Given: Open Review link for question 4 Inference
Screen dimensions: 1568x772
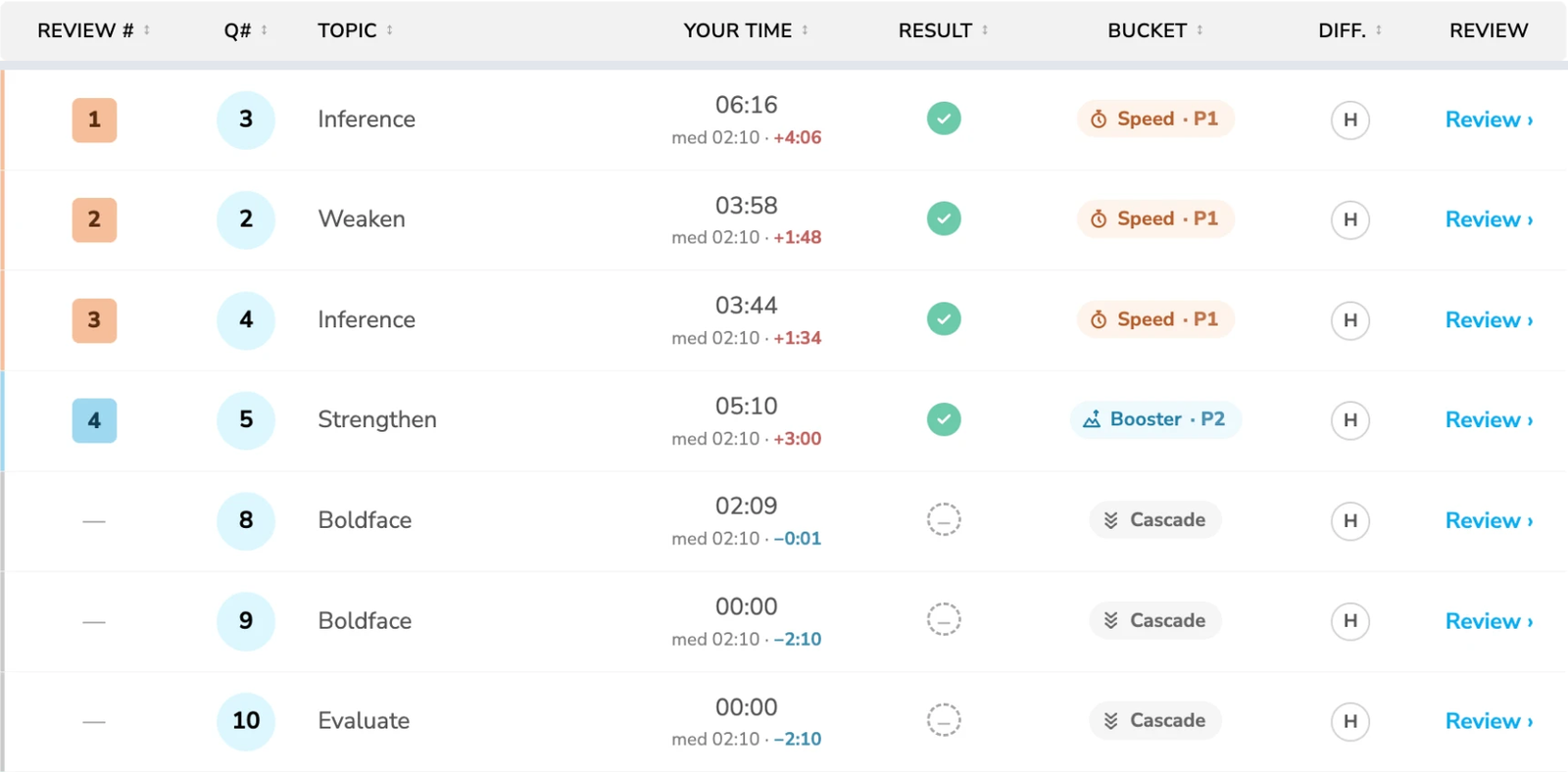Looking at the screenshot, I should pyautogui.click(x=1489, y=320).
